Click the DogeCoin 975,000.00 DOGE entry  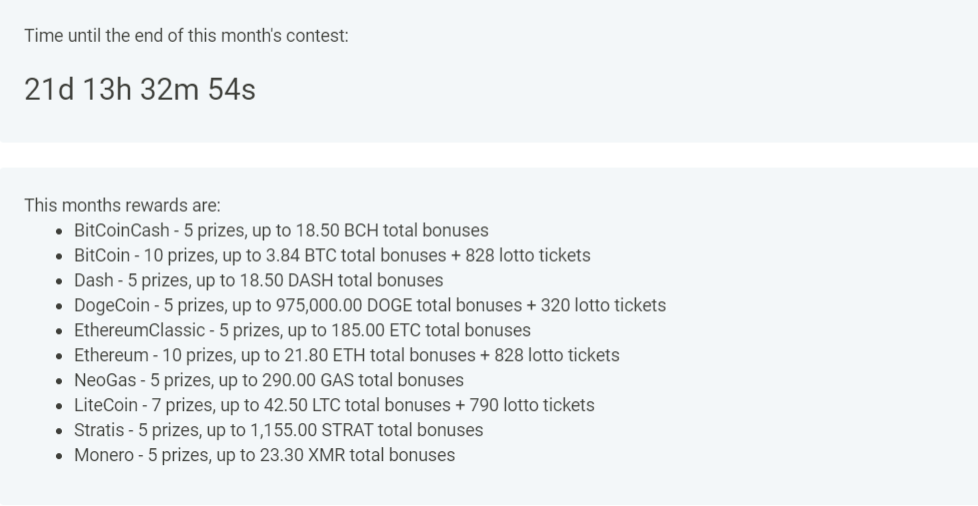point(370,305)
